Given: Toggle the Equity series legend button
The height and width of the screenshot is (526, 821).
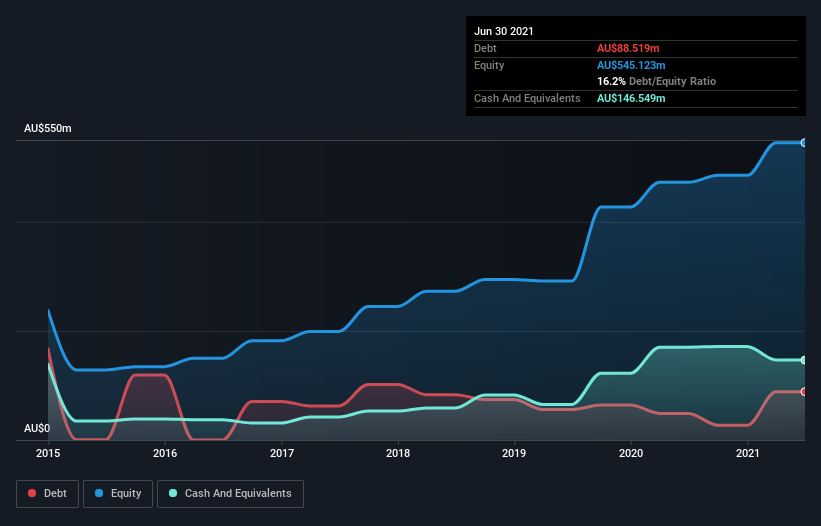Looking at the screenshot, I should [x=118, y=494].
